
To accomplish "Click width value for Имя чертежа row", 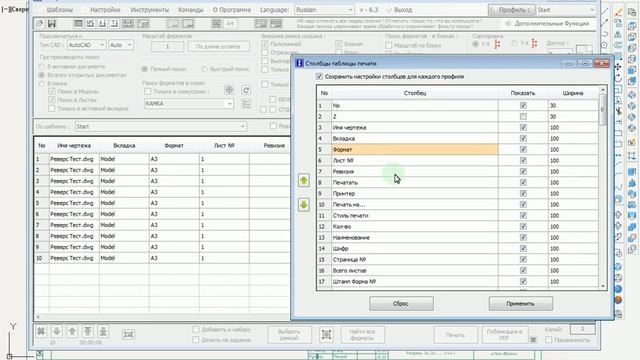I will coord(573,127).
